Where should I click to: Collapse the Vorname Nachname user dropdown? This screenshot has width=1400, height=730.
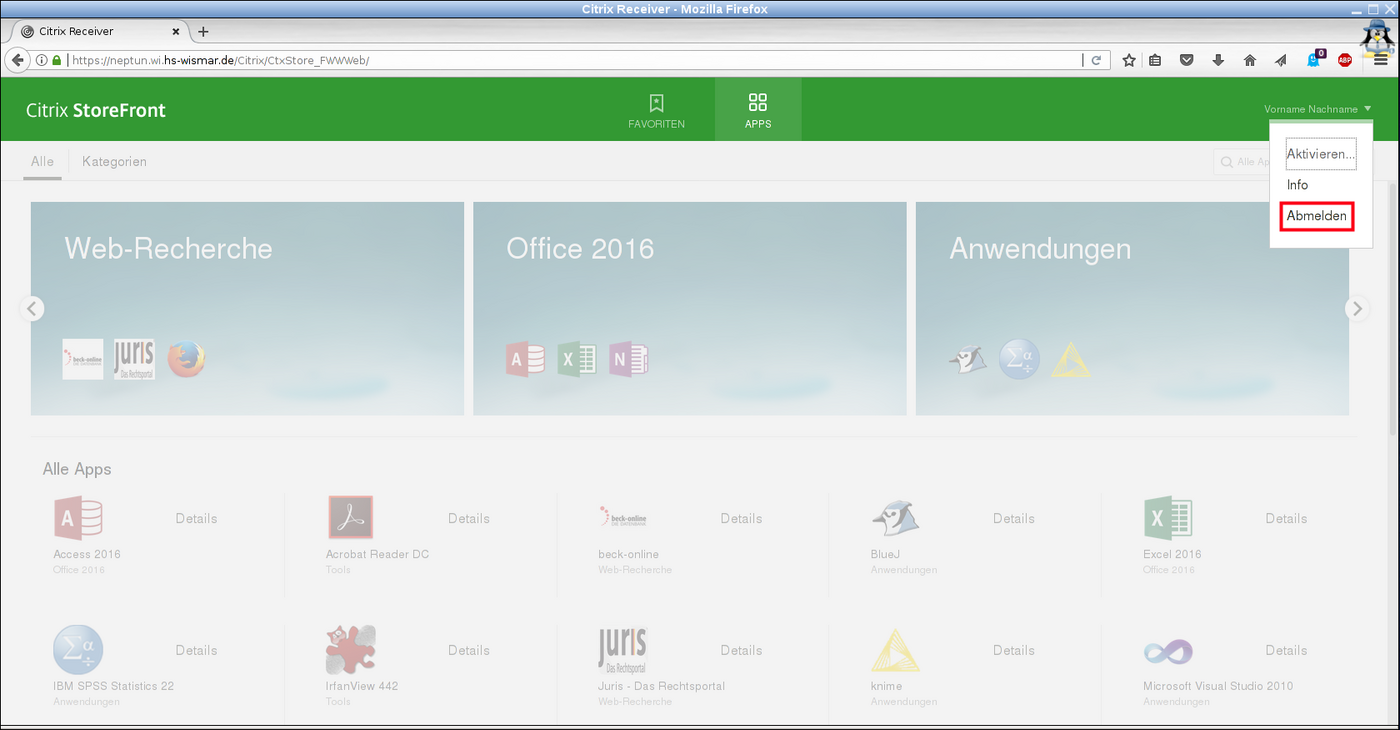(1317, 109)
